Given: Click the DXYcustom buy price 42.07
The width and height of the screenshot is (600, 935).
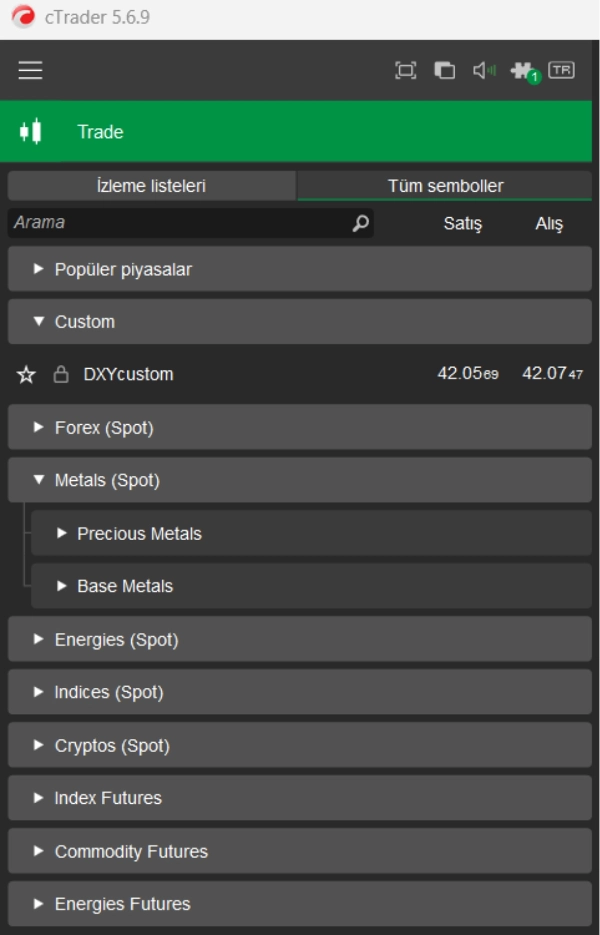Looking at the screenshot, I should [x=552, y=374].
